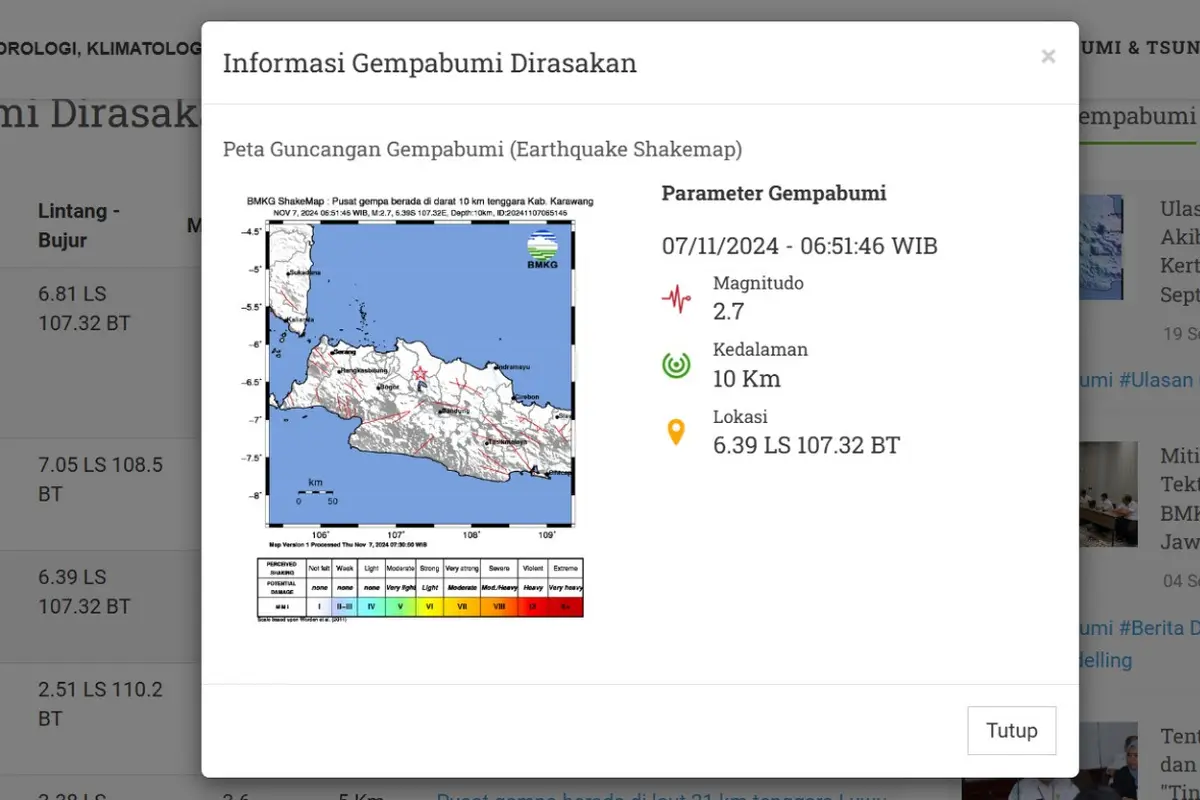Click the Informasi Gempabumi Dirasakan title
1200x800 pixels.
429,64
